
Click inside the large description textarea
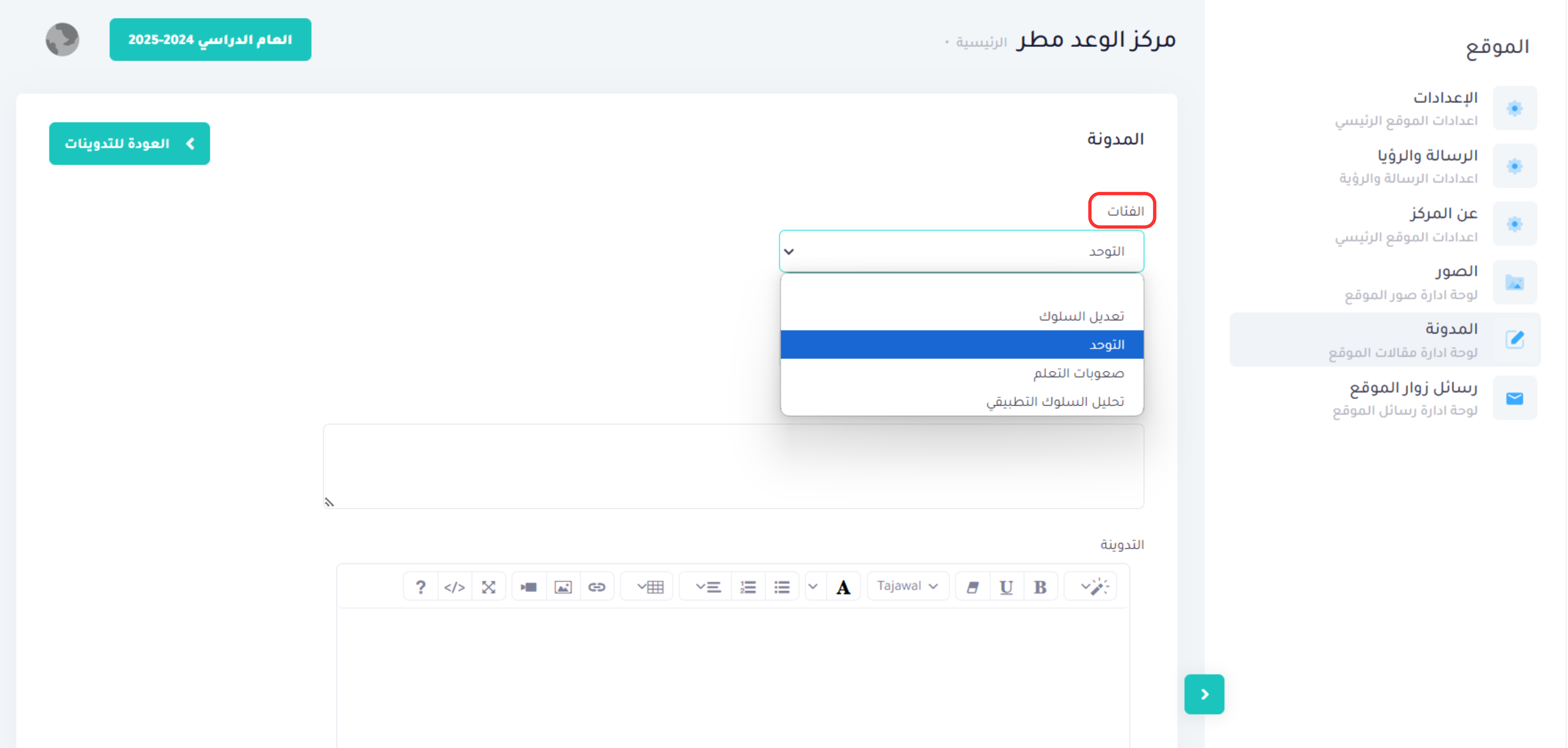click(733, 466)
